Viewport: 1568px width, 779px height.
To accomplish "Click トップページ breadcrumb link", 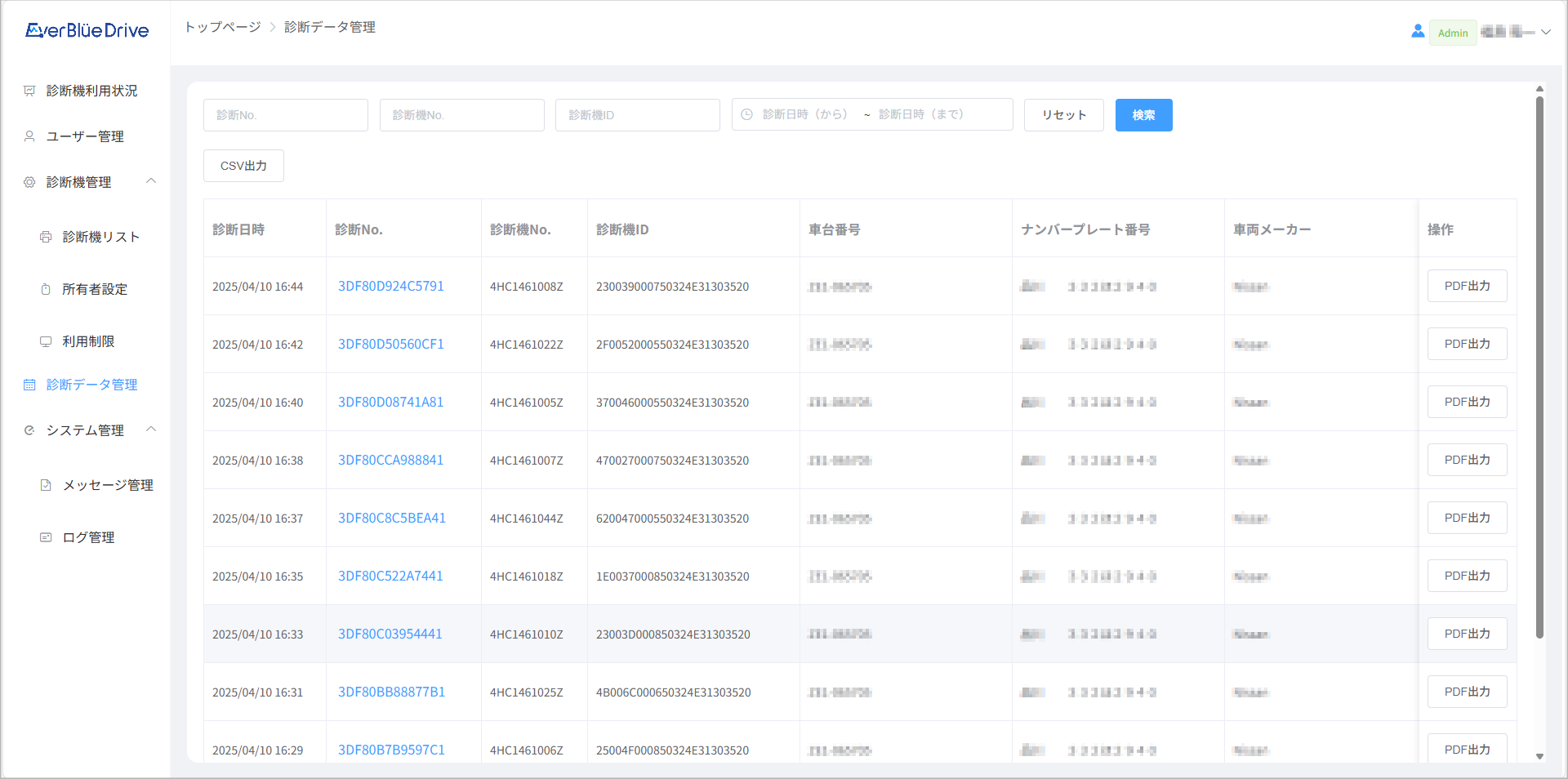I will (x=223, y=27).
